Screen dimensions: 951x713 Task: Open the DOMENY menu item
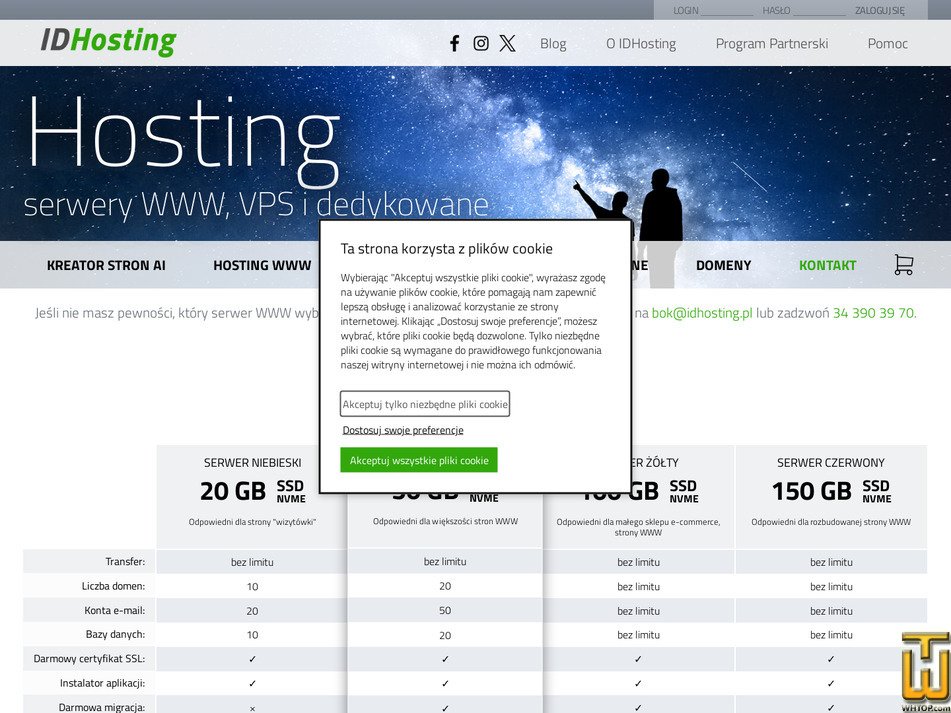point(723,266)
